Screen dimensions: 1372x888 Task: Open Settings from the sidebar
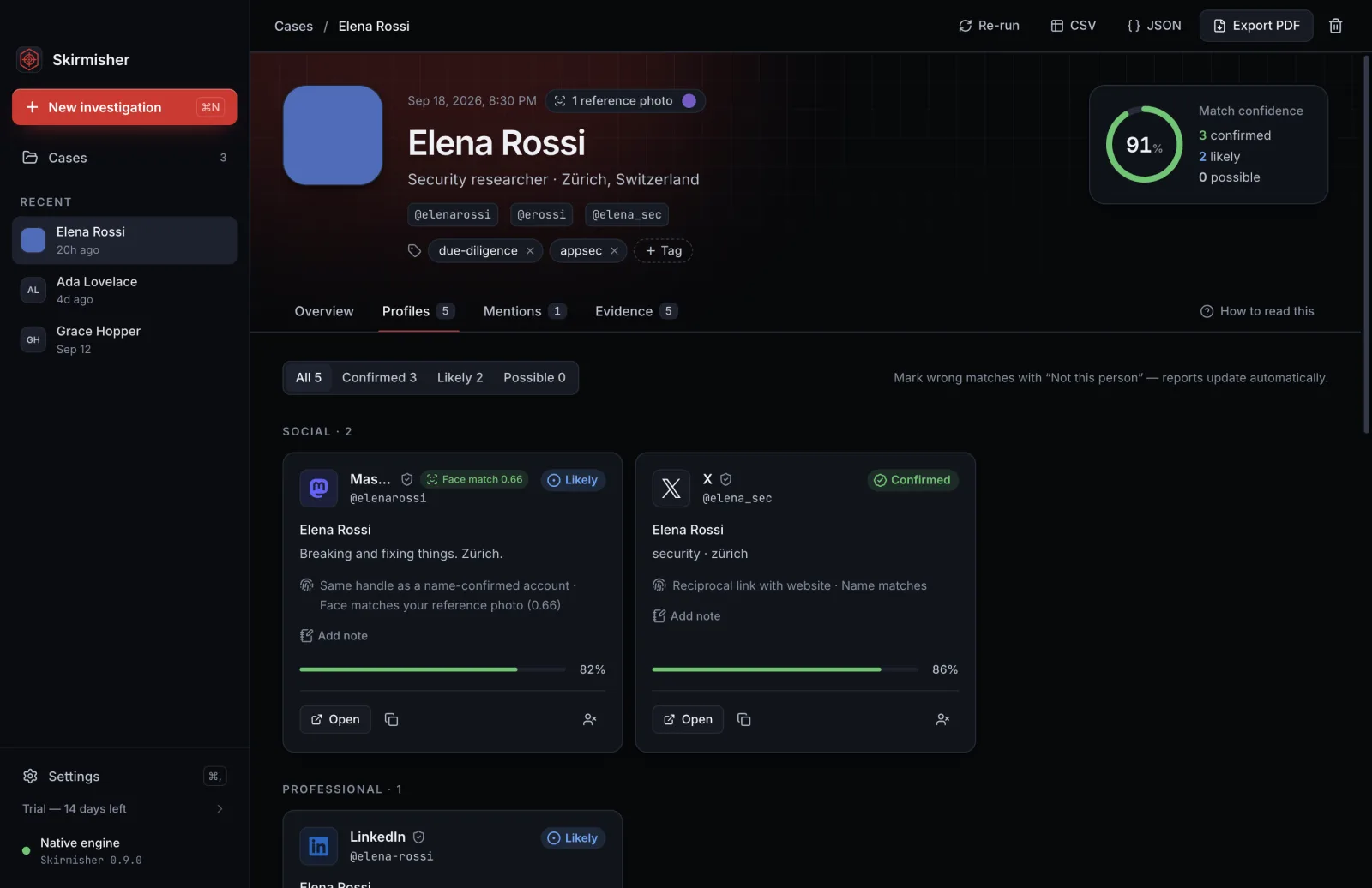124,776
